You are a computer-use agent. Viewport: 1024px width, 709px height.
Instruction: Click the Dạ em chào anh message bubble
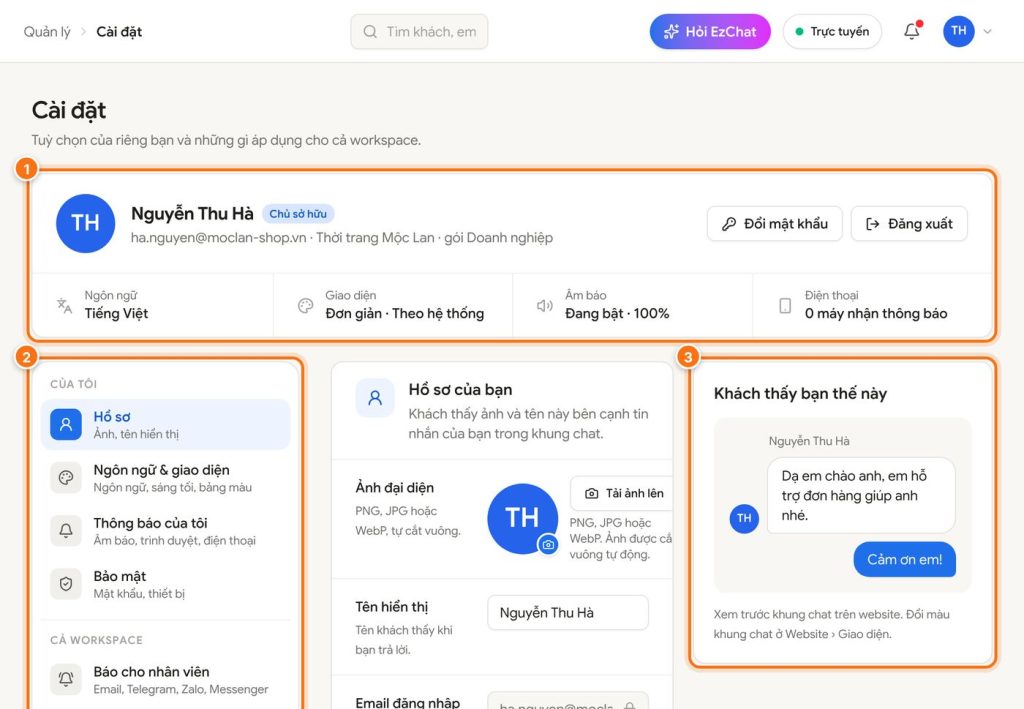861,496
